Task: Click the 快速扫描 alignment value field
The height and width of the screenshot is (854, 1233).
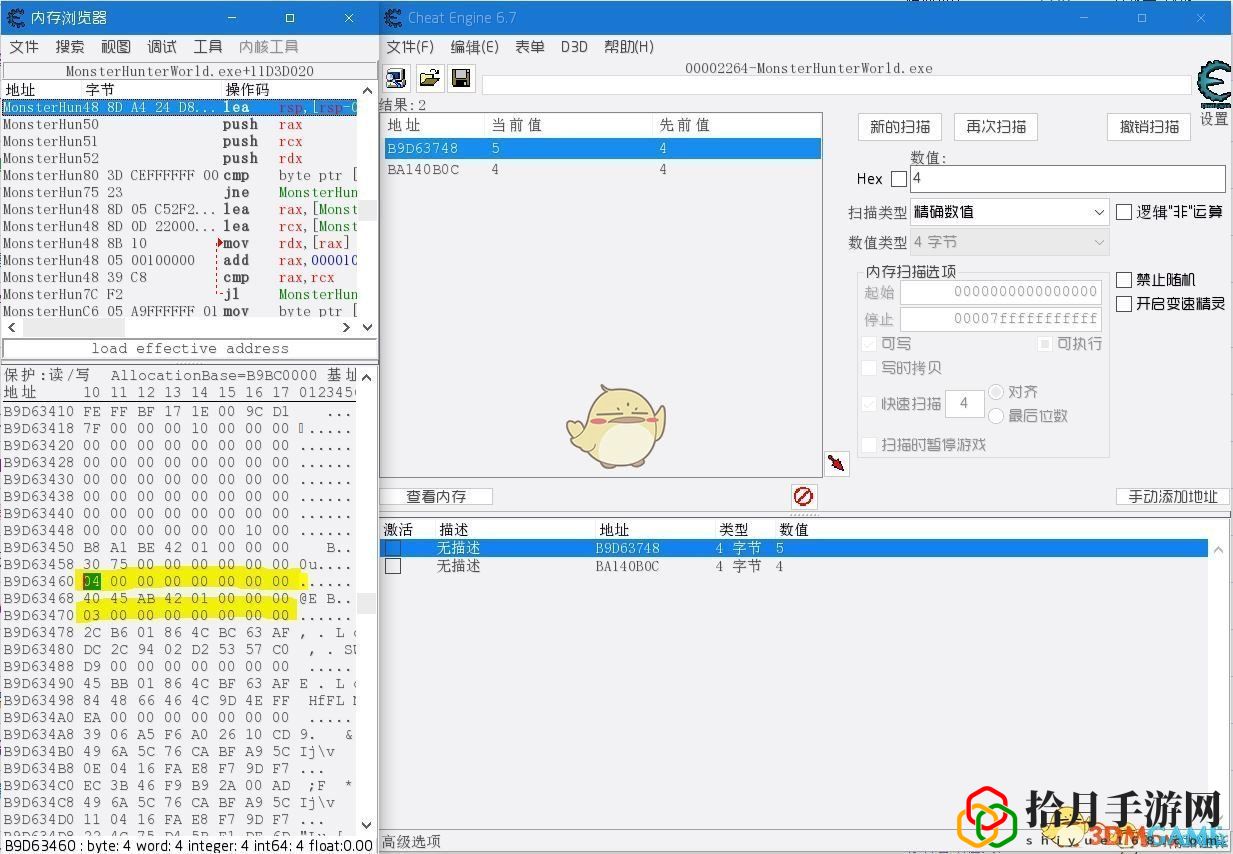Action: [964, 403]
